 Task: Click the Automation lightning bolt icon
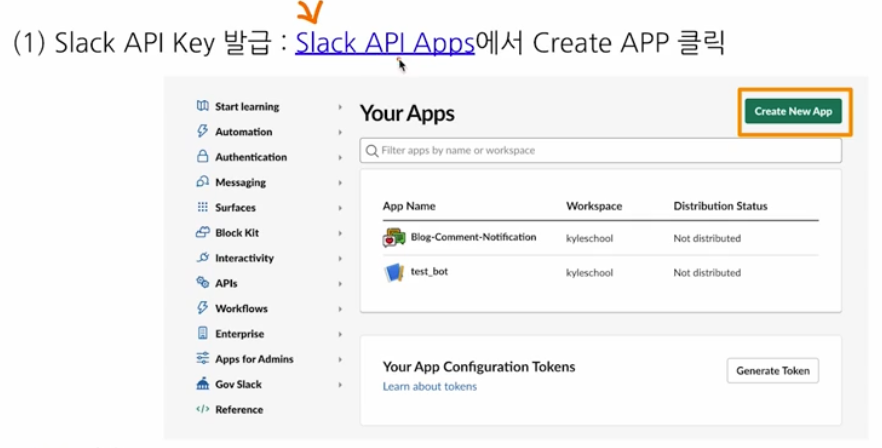[x=202, y=131]
